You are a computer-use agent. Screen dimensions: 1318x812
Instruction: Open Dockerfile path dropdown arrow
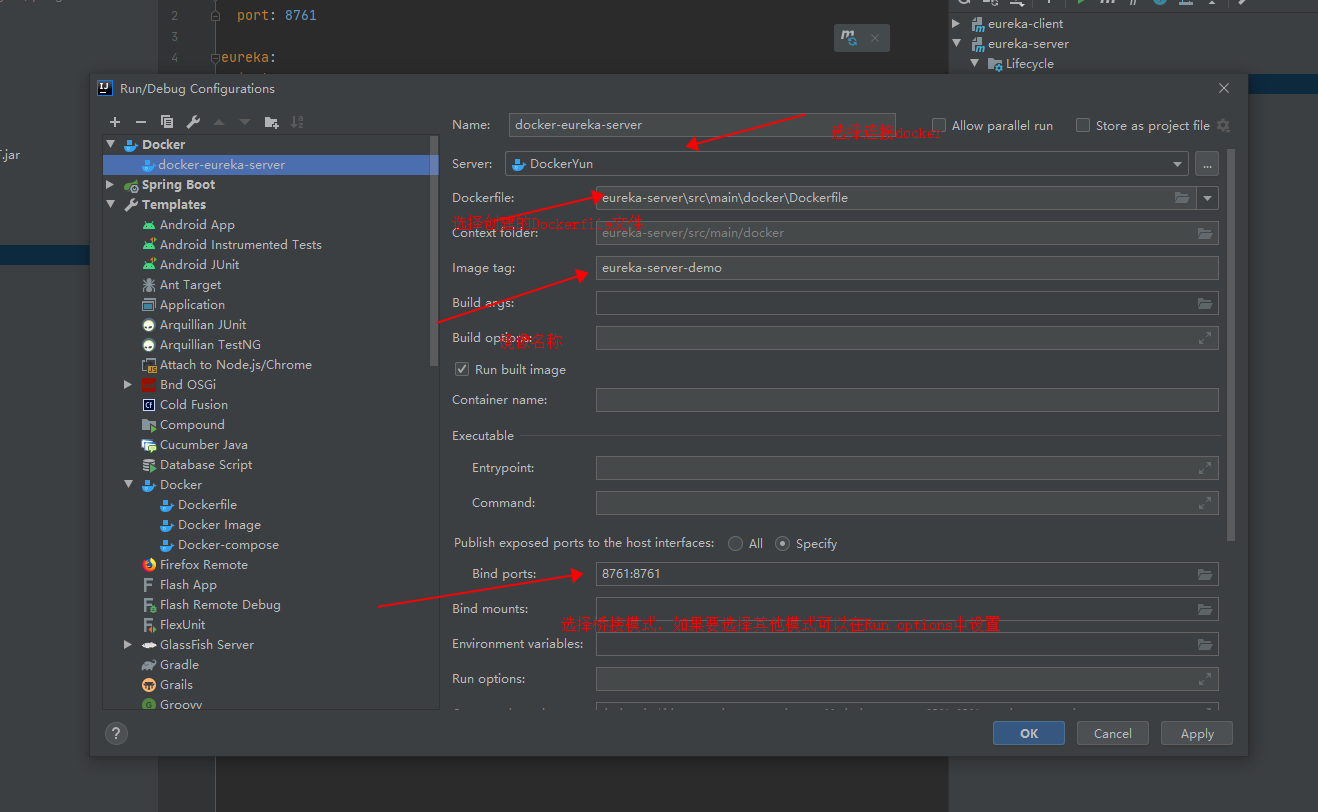coord(1208,198)
